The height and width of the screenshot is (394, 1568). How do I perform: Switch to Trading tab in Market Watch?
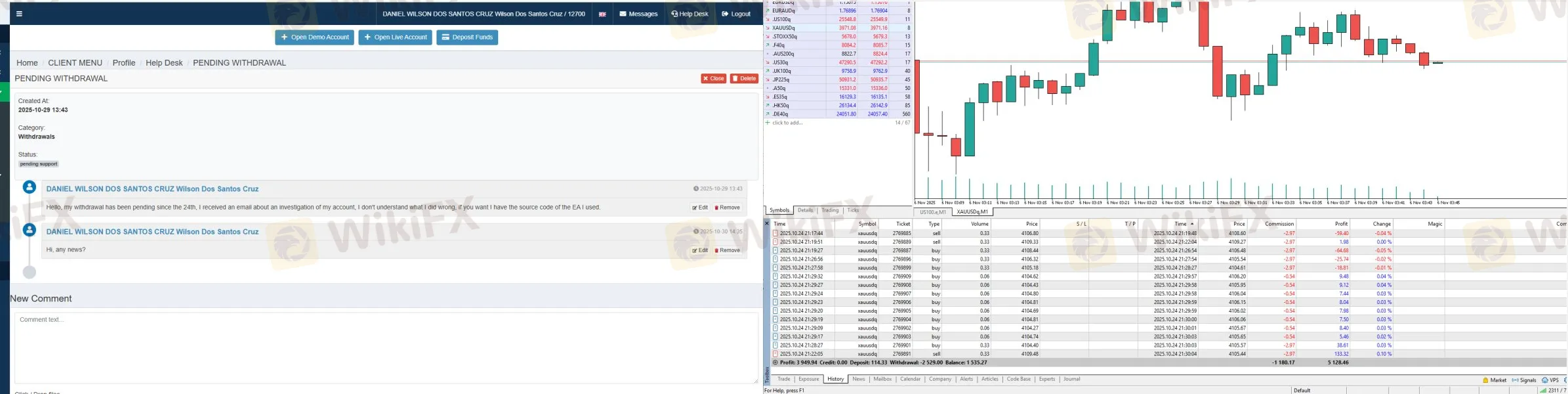830,211
